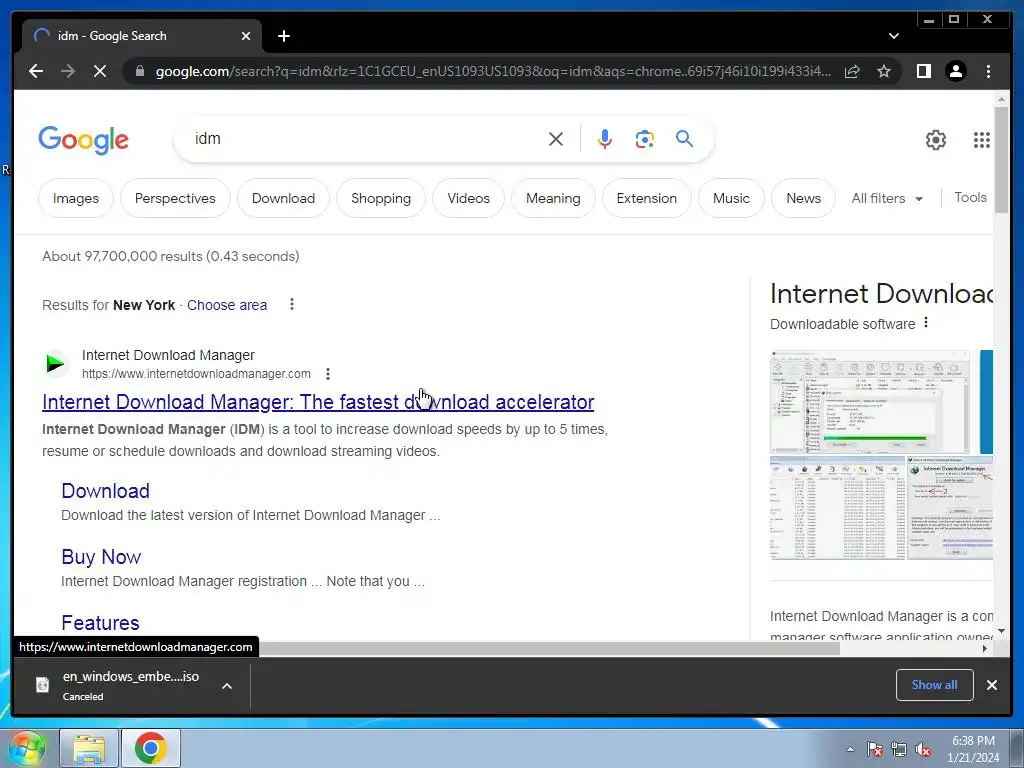Open the Google apps grid
The width and height of the screenshot is (1024, 768).
click(982, 140)
